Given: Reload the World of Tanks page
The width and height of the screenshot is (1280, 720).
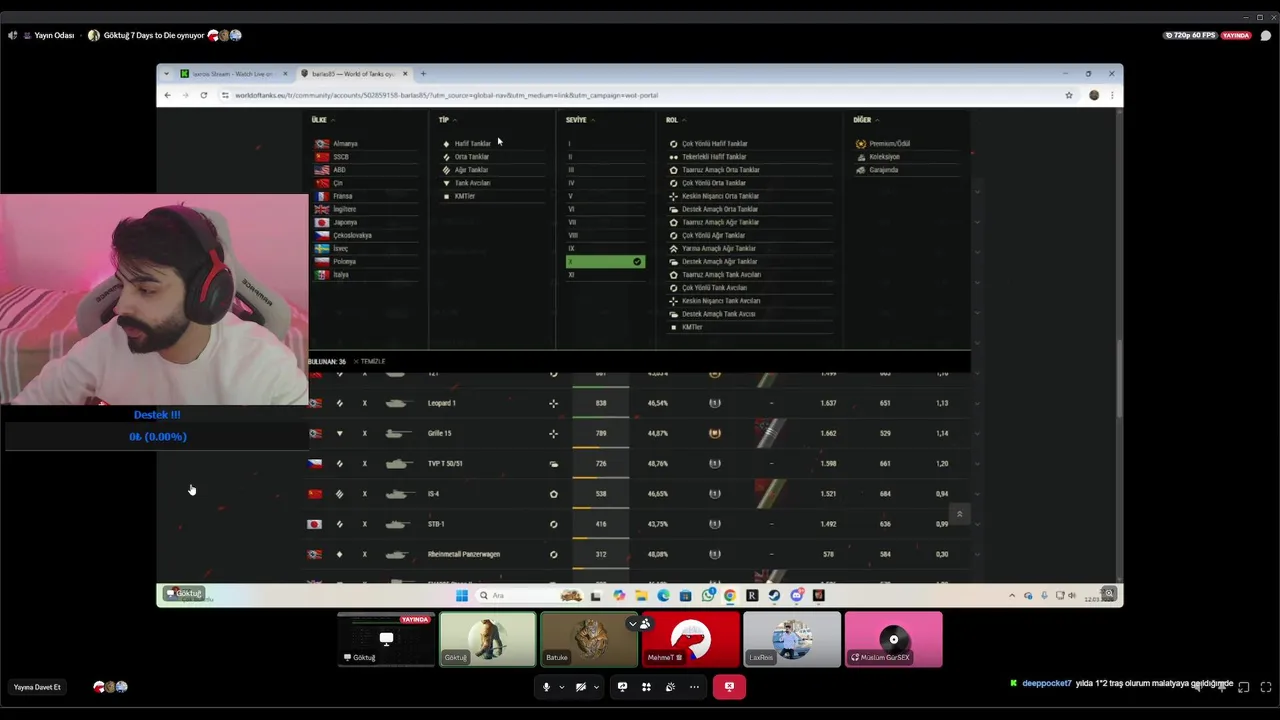Looking at the screenshot, I should (x=204, y=95).
